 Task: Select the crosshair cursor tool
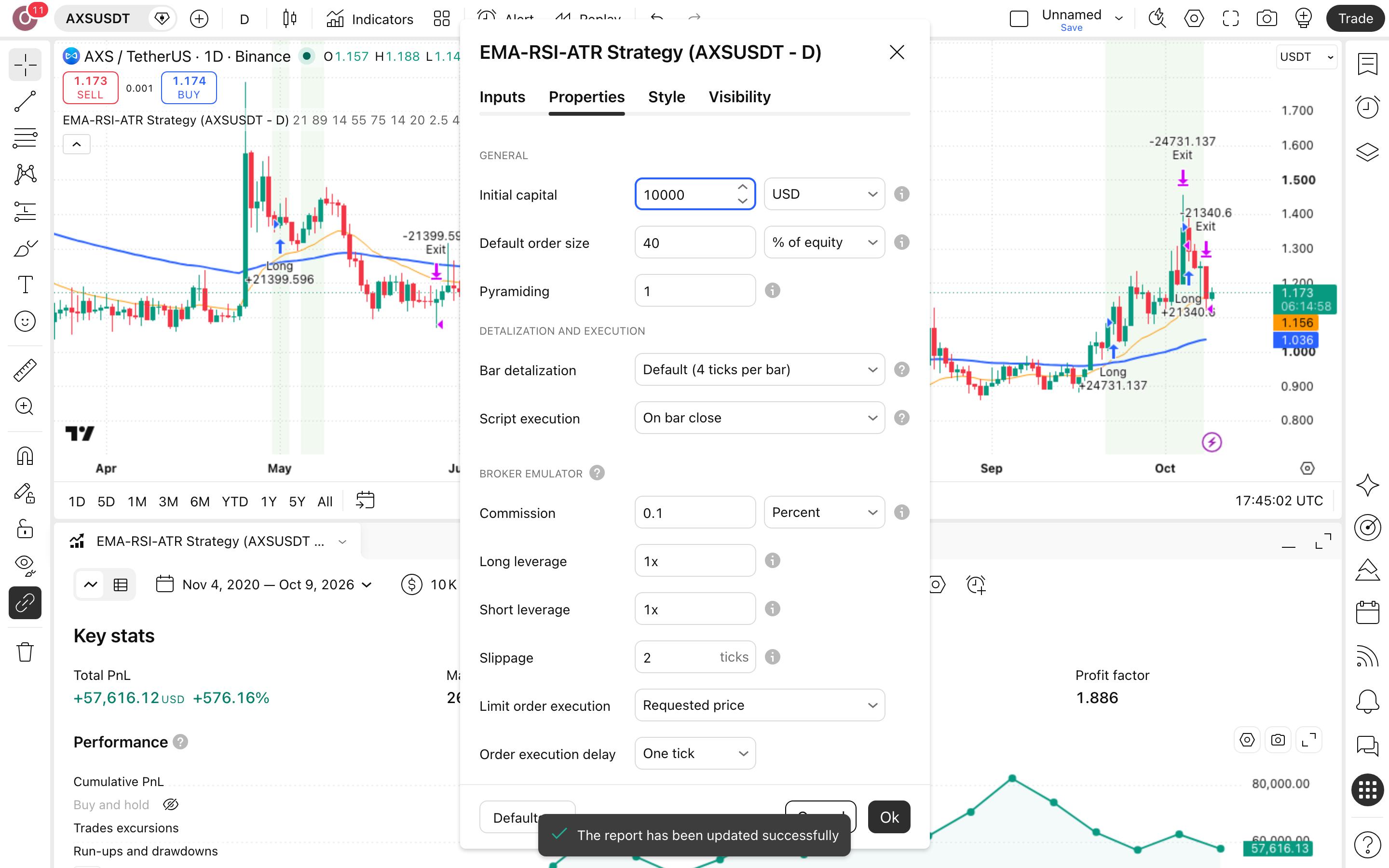coord(25,66)
